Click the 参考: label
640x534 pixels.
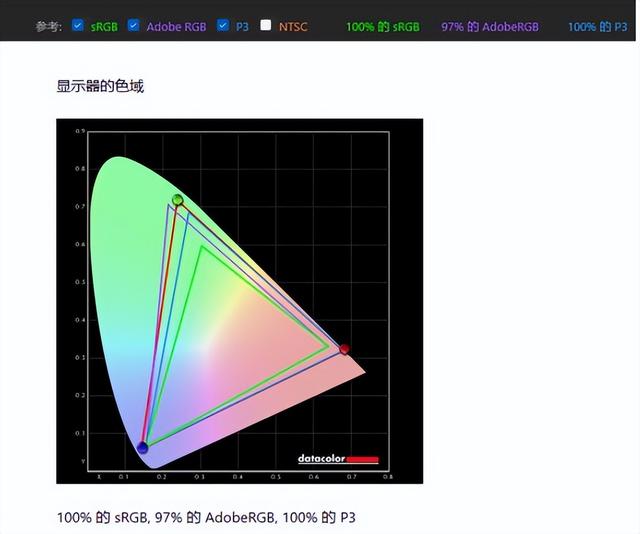[x=49, y=27]
